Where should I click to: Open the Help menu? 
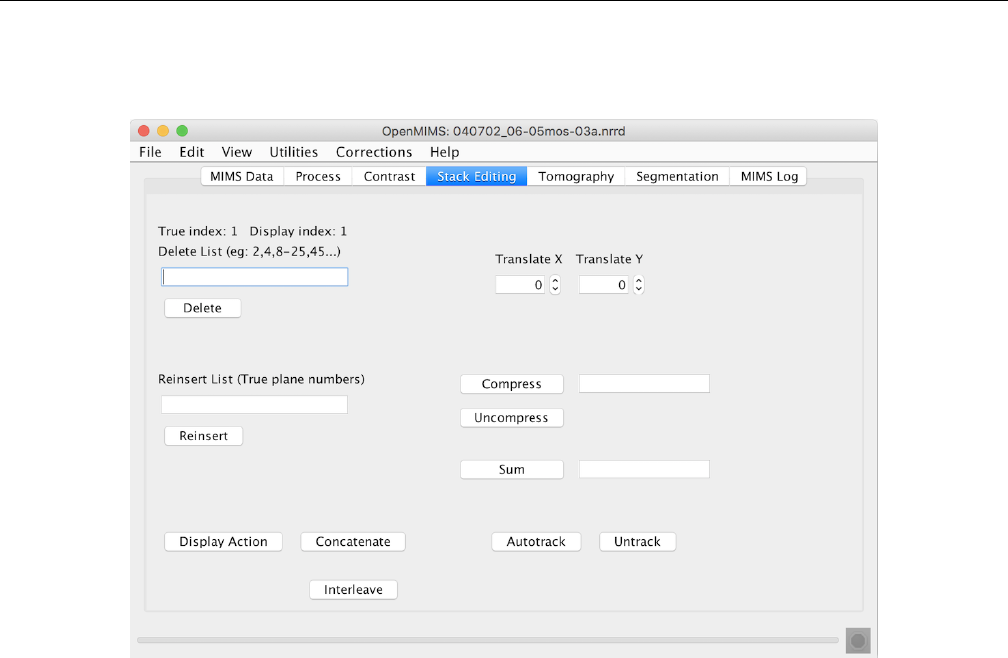444,152
